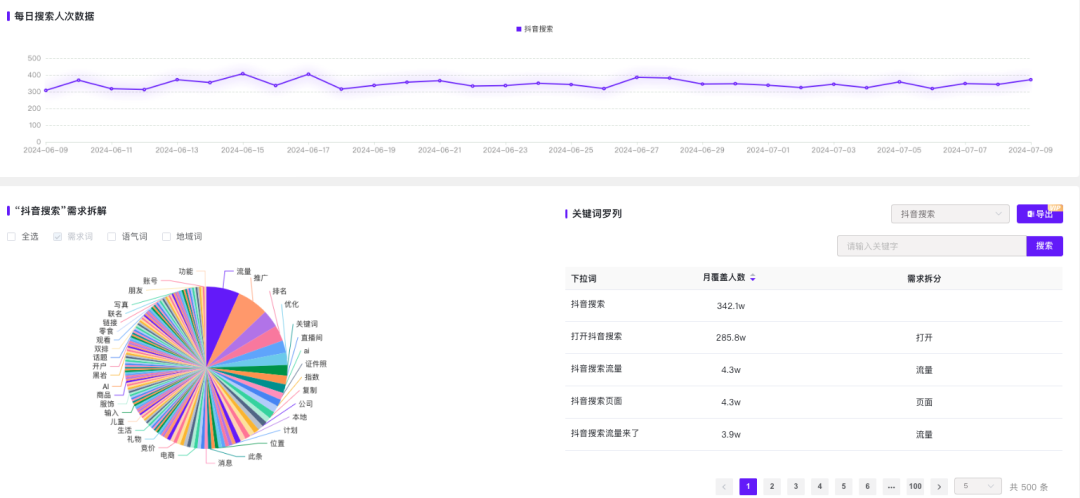The height and width of the screenshot is (498, 1080).
Task: Enable the 语气词 checkbox
Action: (112, 236)
